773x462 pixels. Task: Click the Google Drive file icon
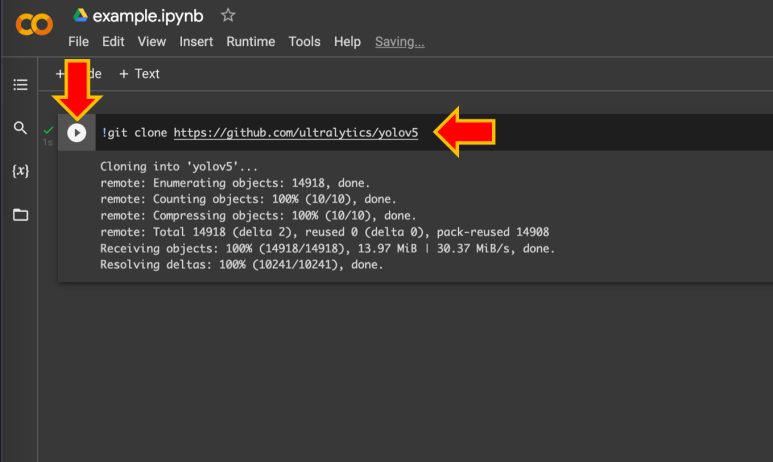[x=80, y=16]
